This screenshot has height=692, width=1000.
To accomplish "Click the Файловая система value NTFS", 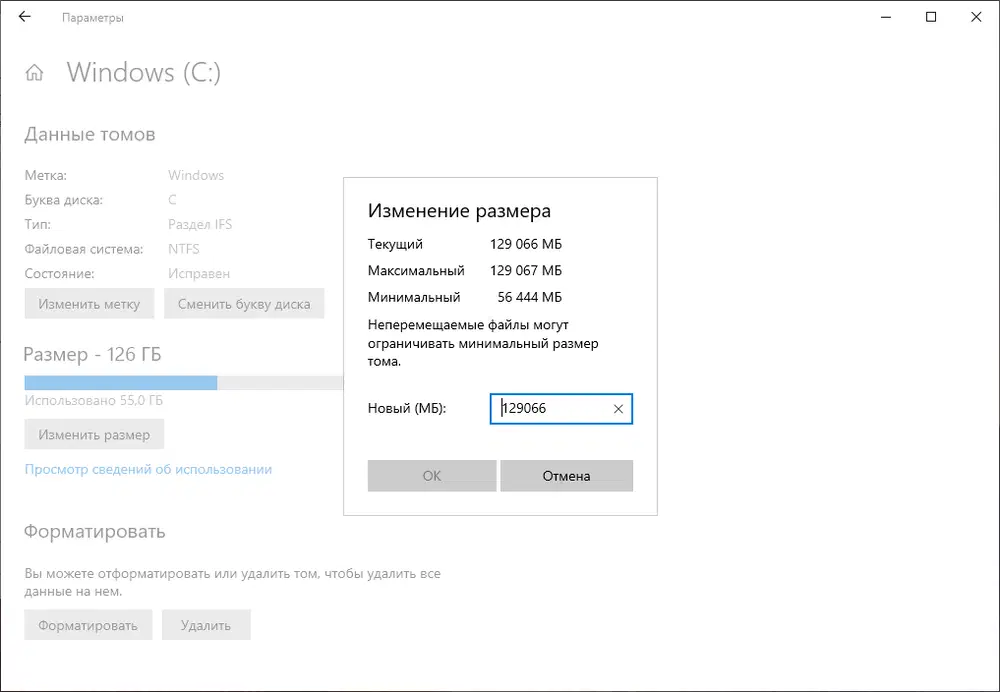I will tap(184, 249).
